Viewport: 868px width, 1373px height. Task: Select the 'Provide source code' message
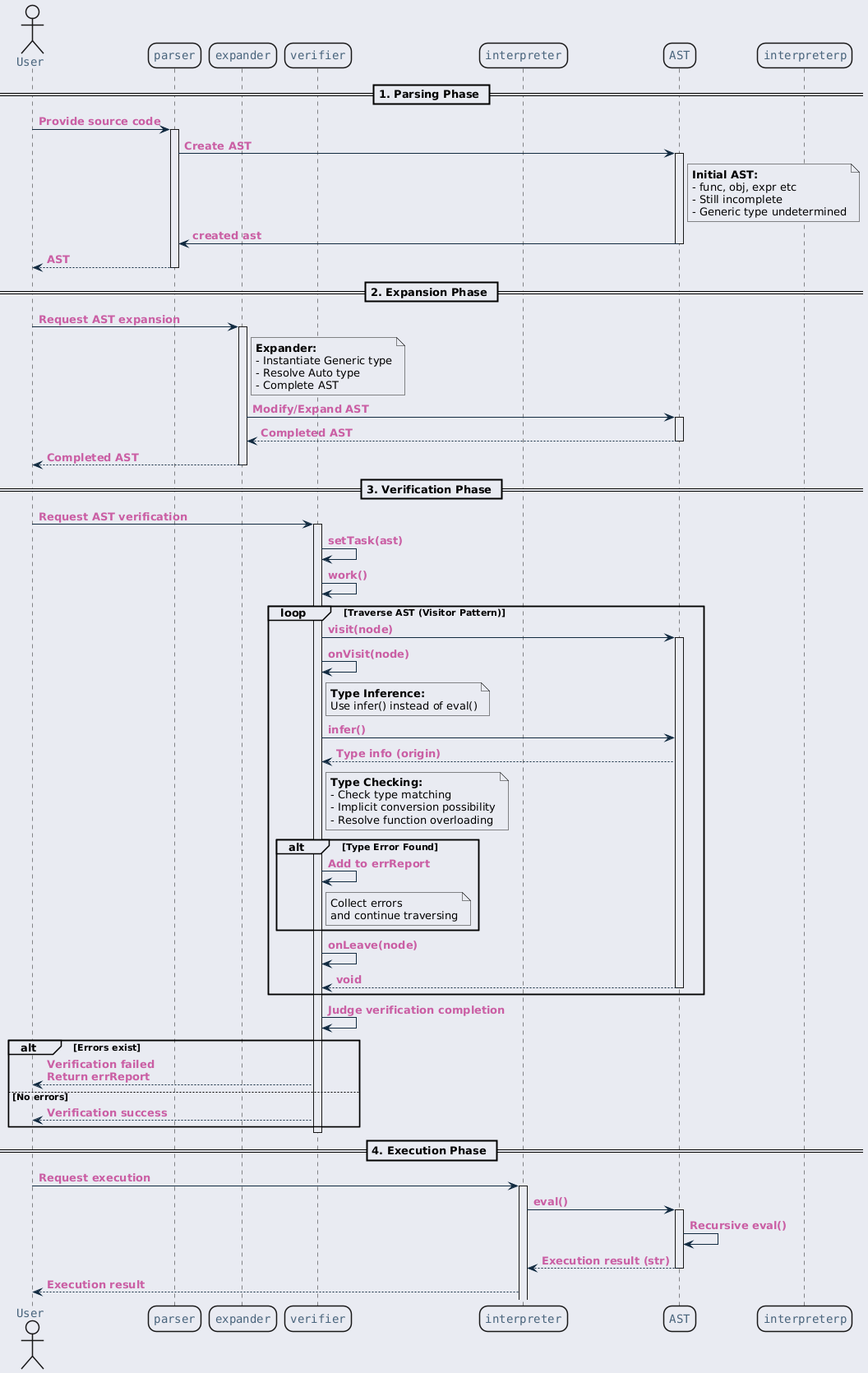point(99,122)
